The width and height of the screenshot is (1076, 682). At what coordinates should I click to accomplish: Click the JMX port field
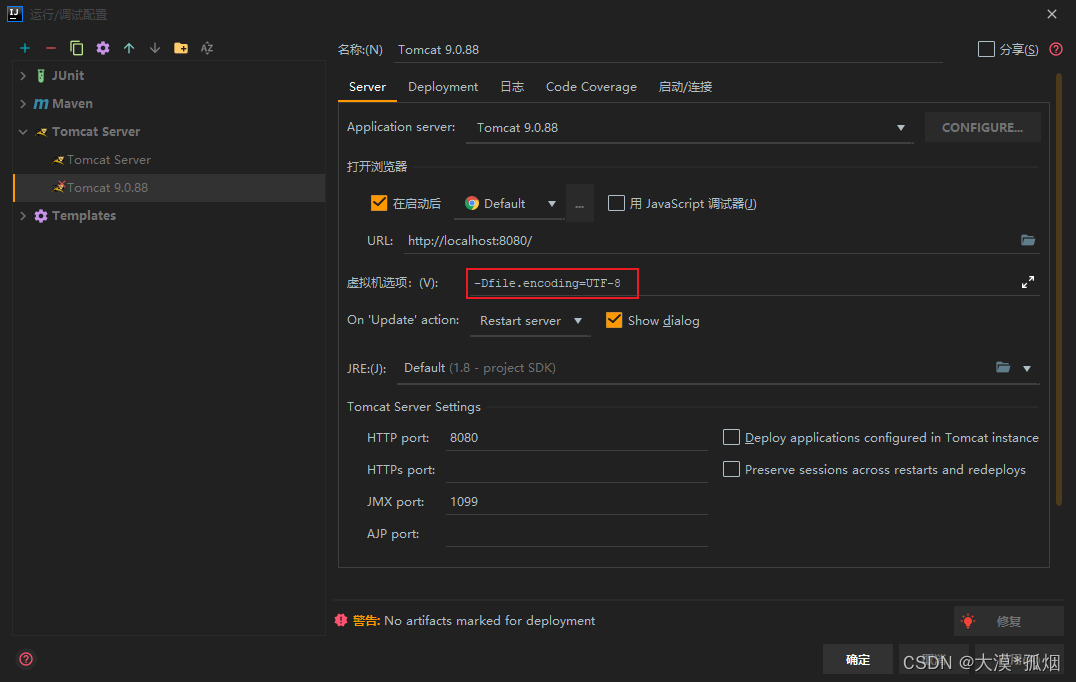pos(576,502)
